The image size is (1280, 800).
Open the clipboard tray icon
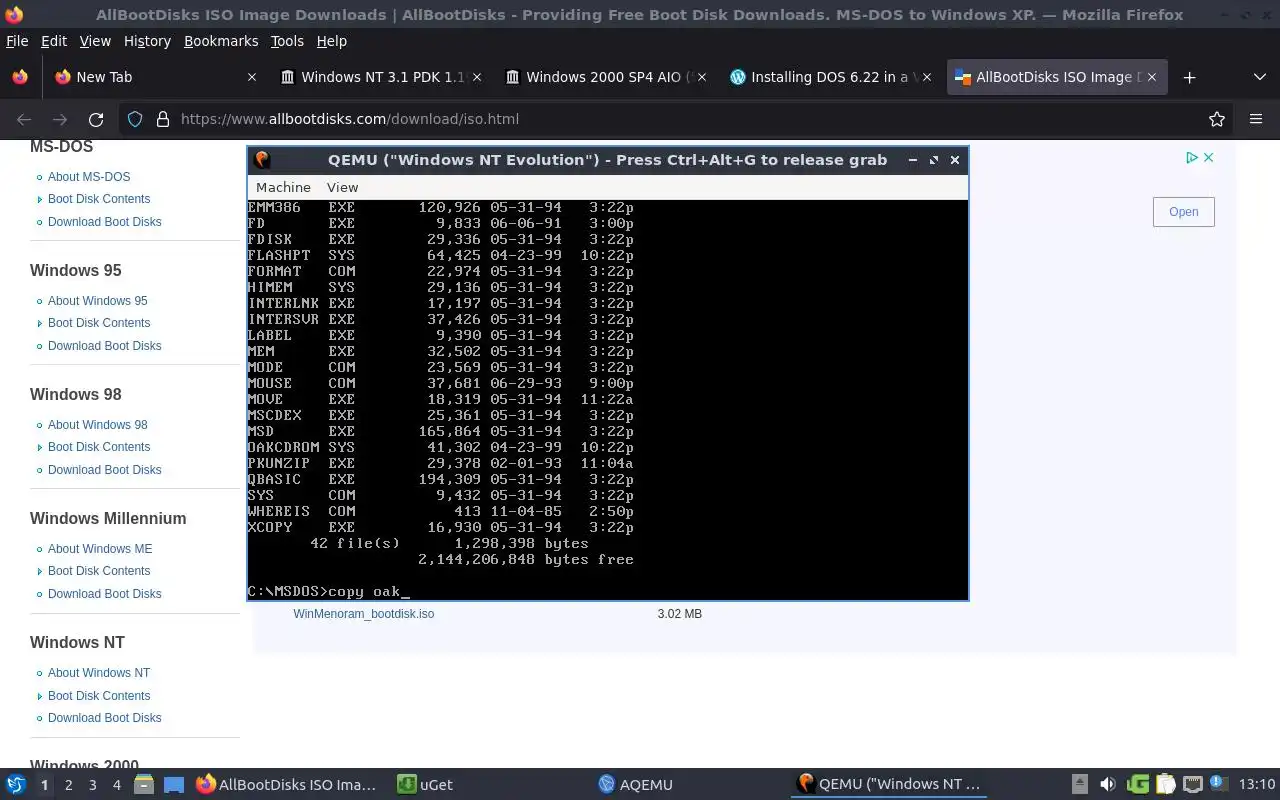pyautogui.click(x=1166, y=785)
